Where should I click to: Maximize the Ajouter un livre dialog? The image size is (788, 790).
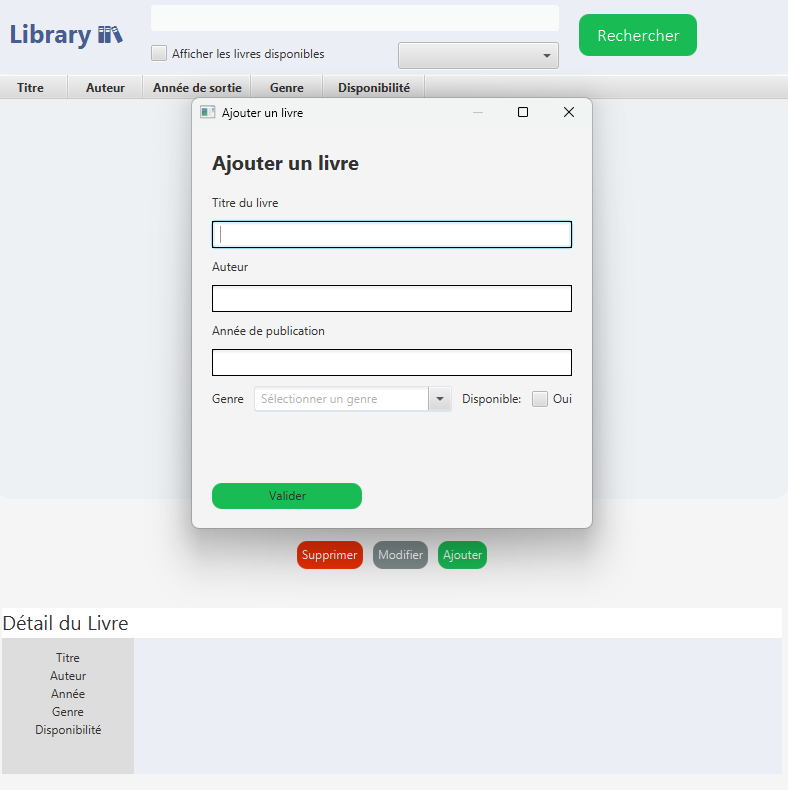(x=523, y=112)
